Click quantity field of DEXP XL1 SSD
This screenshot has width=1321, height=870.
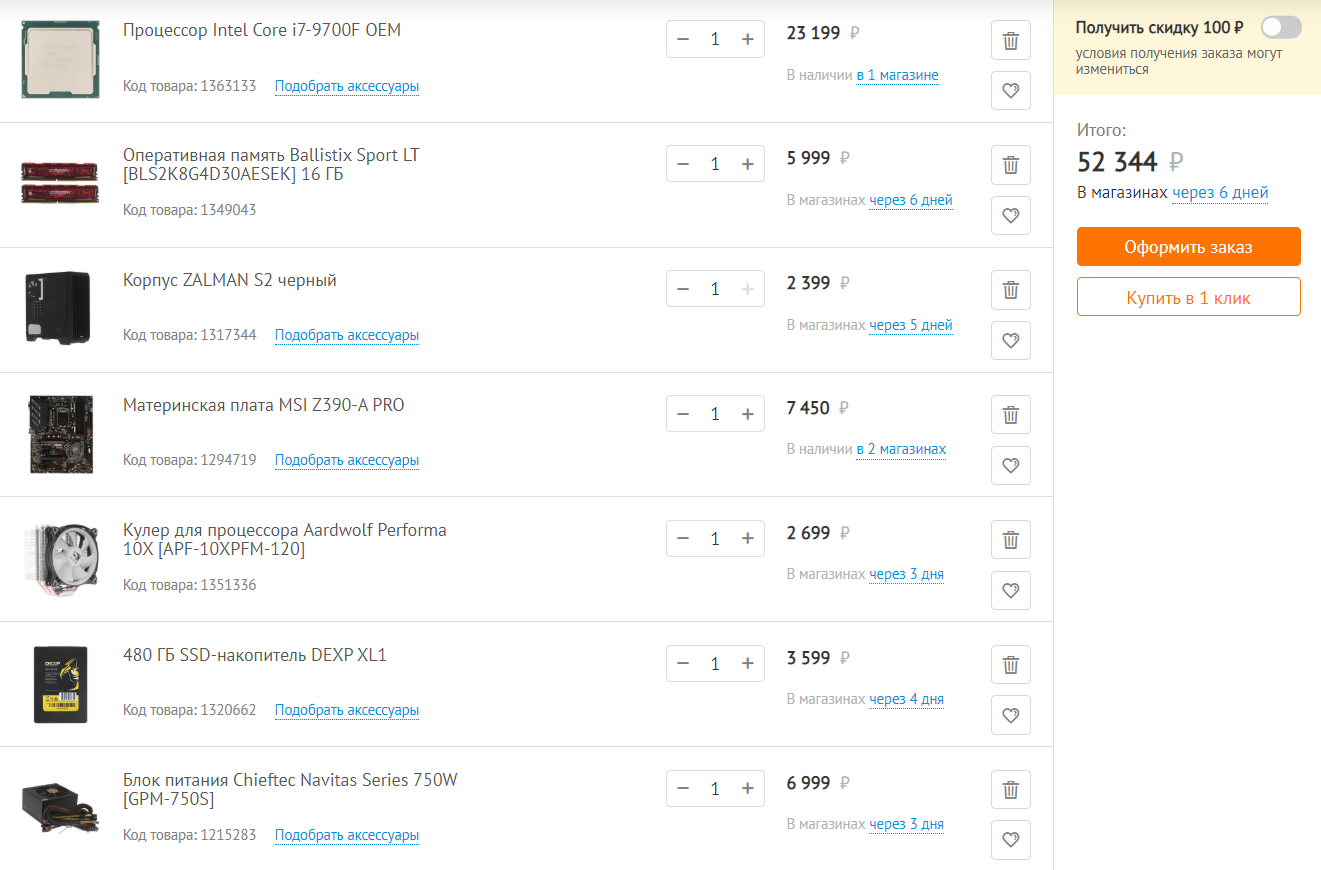click(715, 664)
